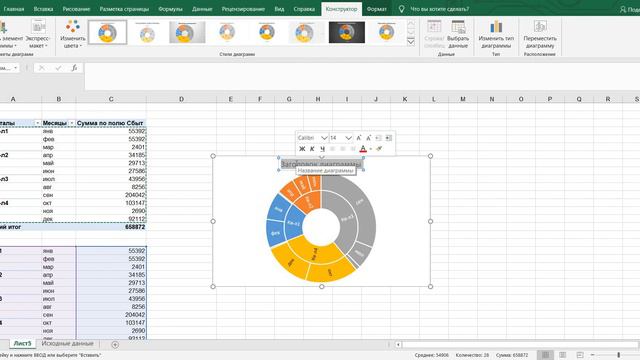This screenshot has width=640, height=360.
Task: Click the 'Сумма по полю Сбыт' header cell
Action: (x=111, y=123)
